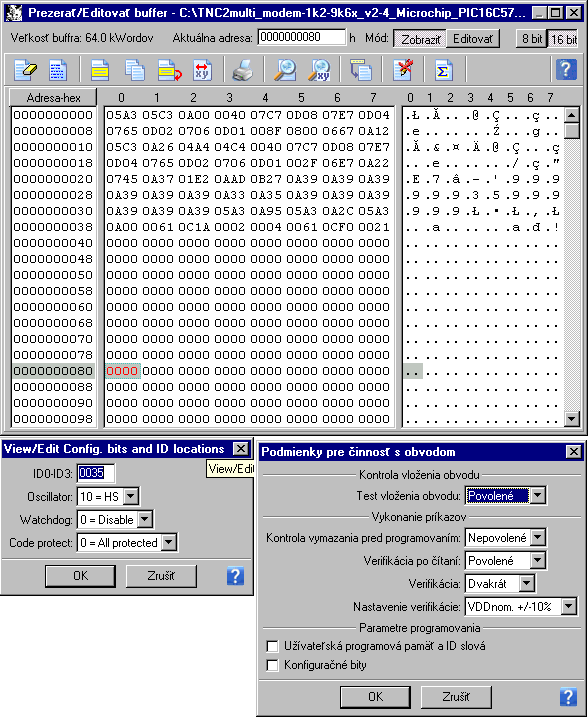588x718 pixels.
Task: Open the Verifikácia Dvakrát dropdown
Action: 527,583
